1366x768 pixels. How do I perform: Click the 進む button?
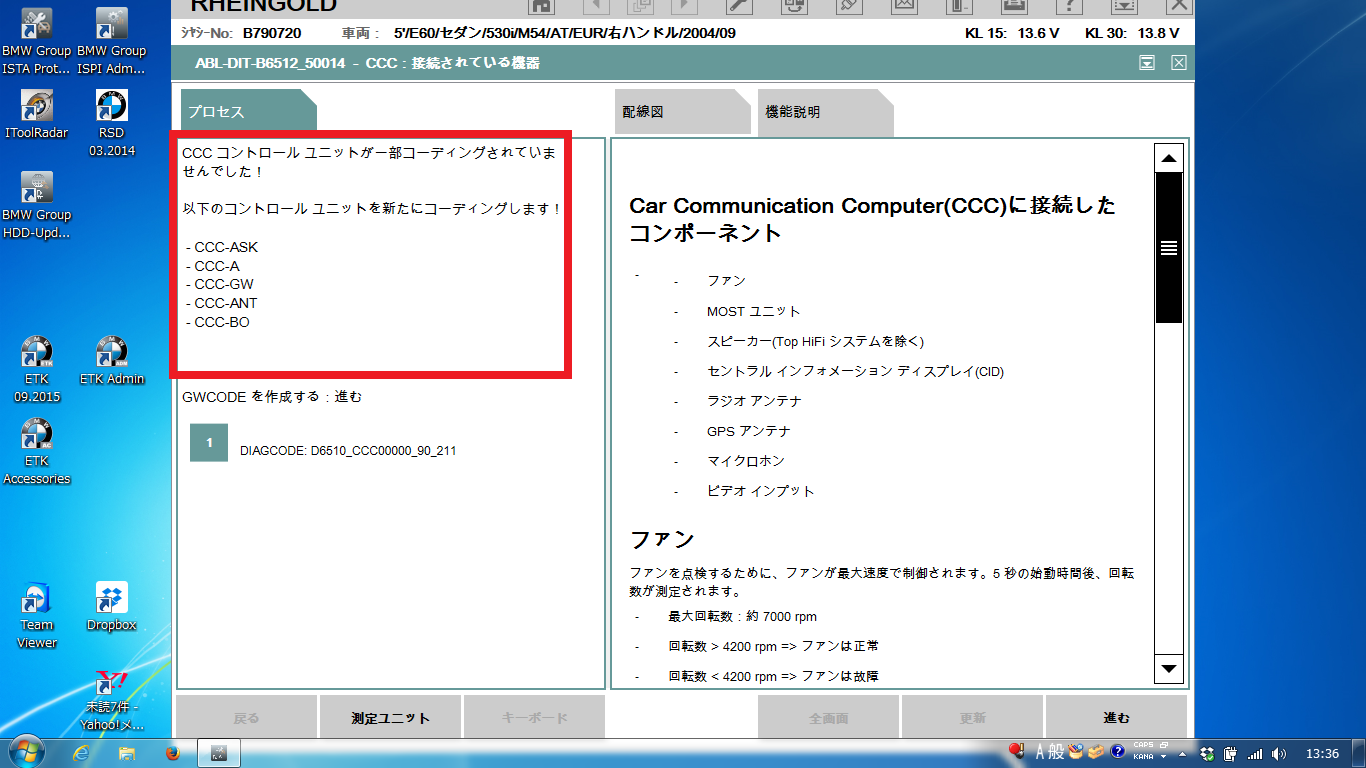(x=1116, y=717)
